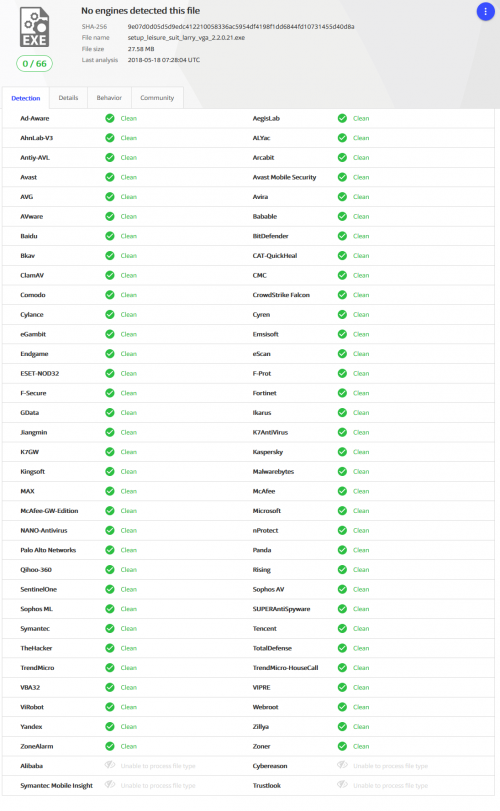Screen dimensions: 500x811
Task: Click the crossed-eye icon next to Cybereason
Action: click(x=342, y=765)
